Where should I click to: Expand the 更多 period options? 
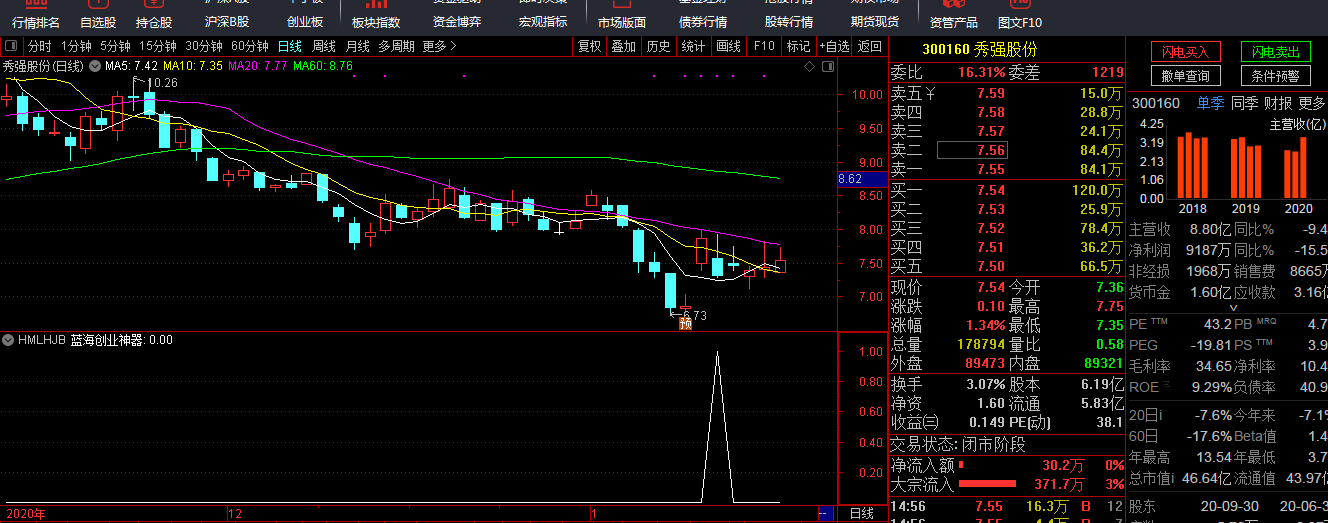[439, 46]
